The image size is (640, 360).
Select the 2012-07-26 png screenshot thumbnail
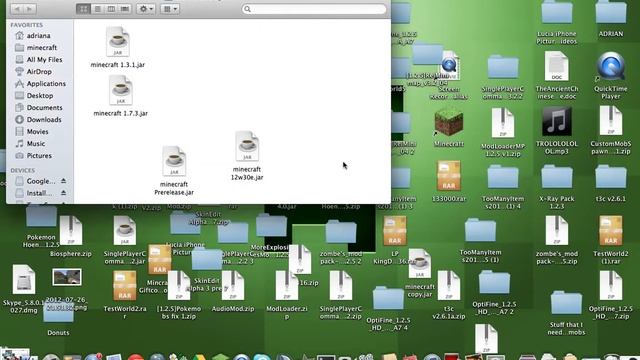pyautogui.click(x=67, y=277)
